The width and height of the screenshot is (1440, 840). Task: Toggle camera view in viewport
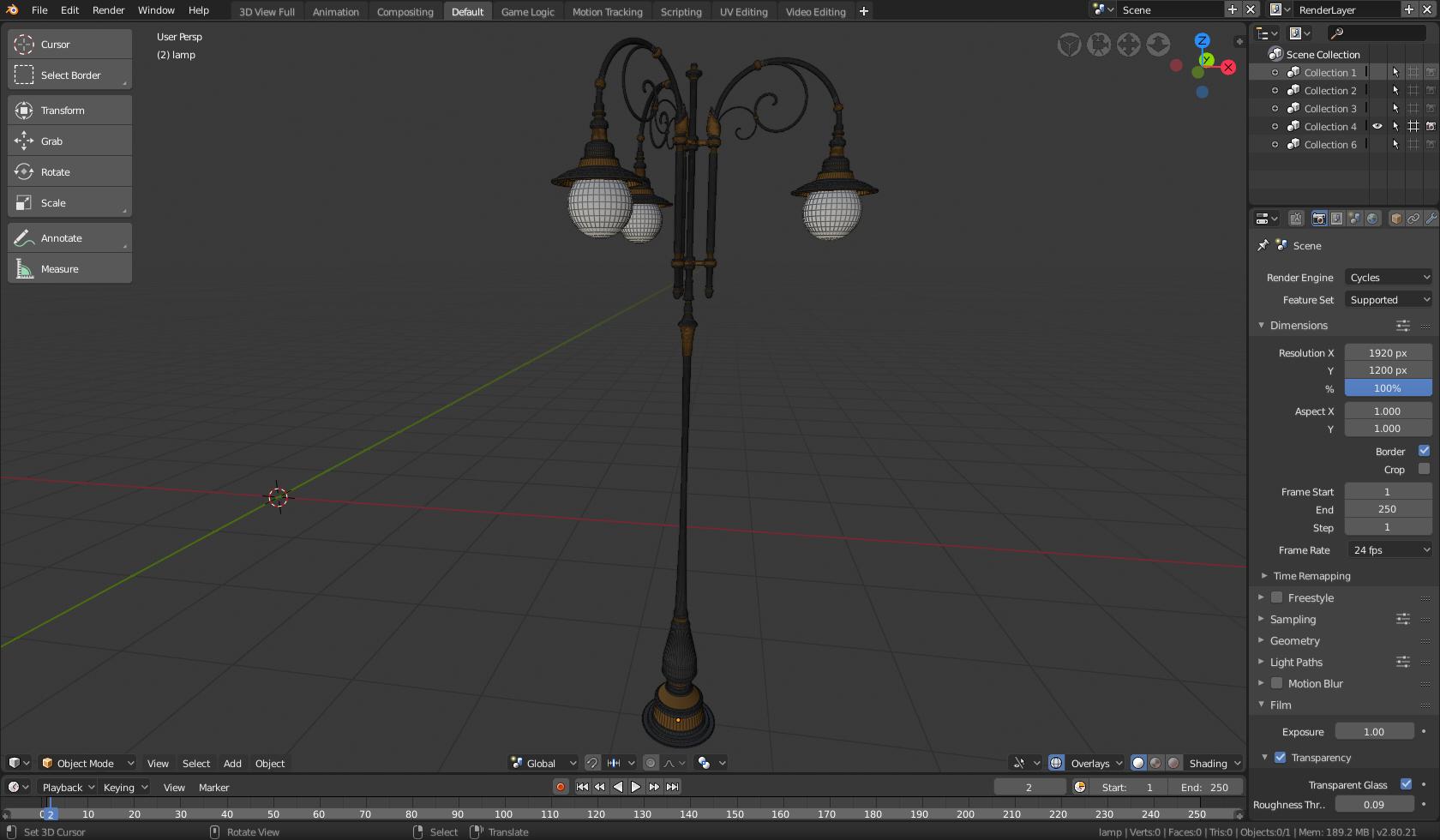1099,45
